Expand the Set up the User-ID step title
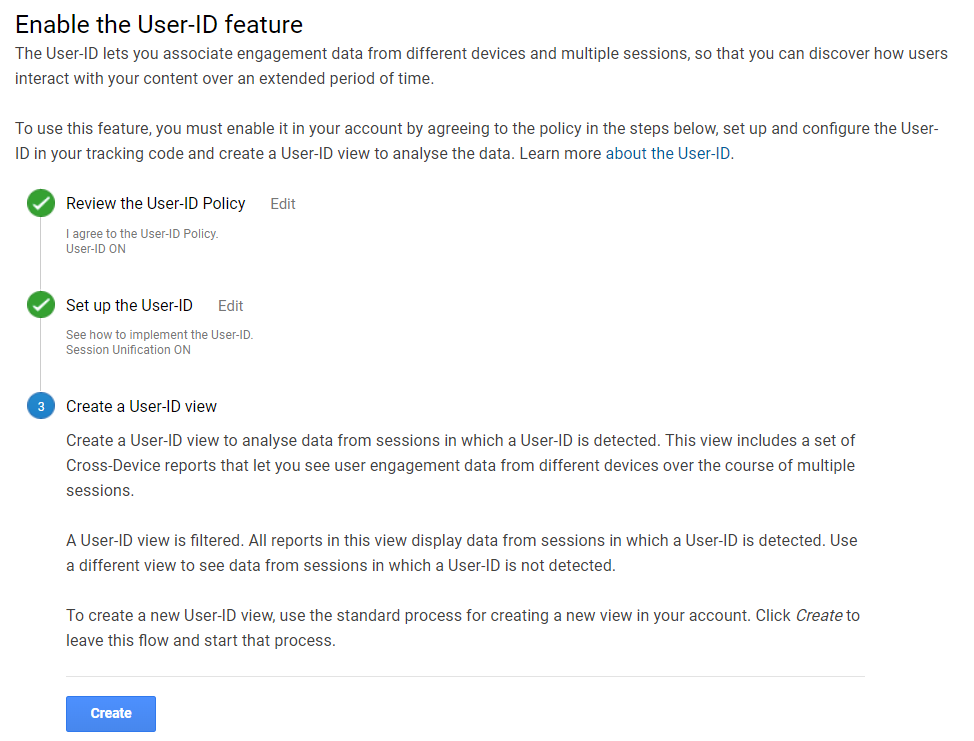The height and width of the screenshot is (741, 974). (129, 305)
